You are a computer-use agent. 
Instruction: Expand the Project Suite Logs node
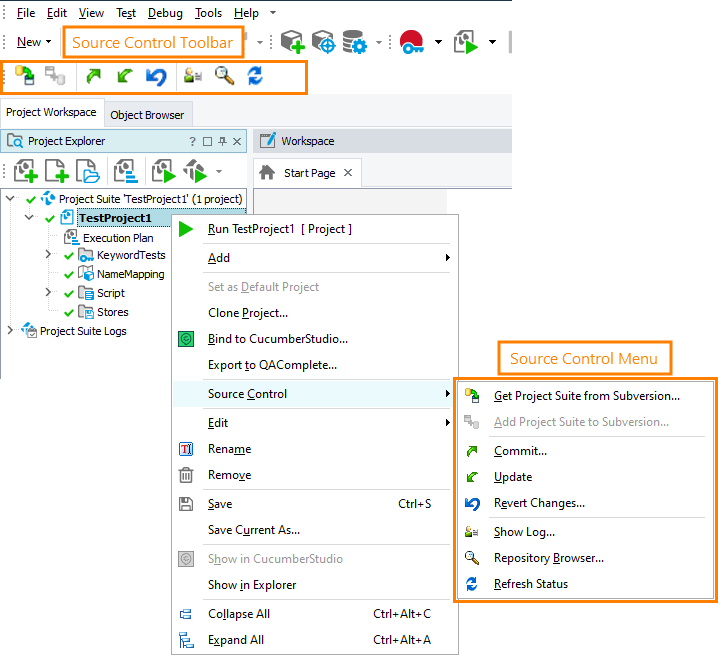(11, 330)
